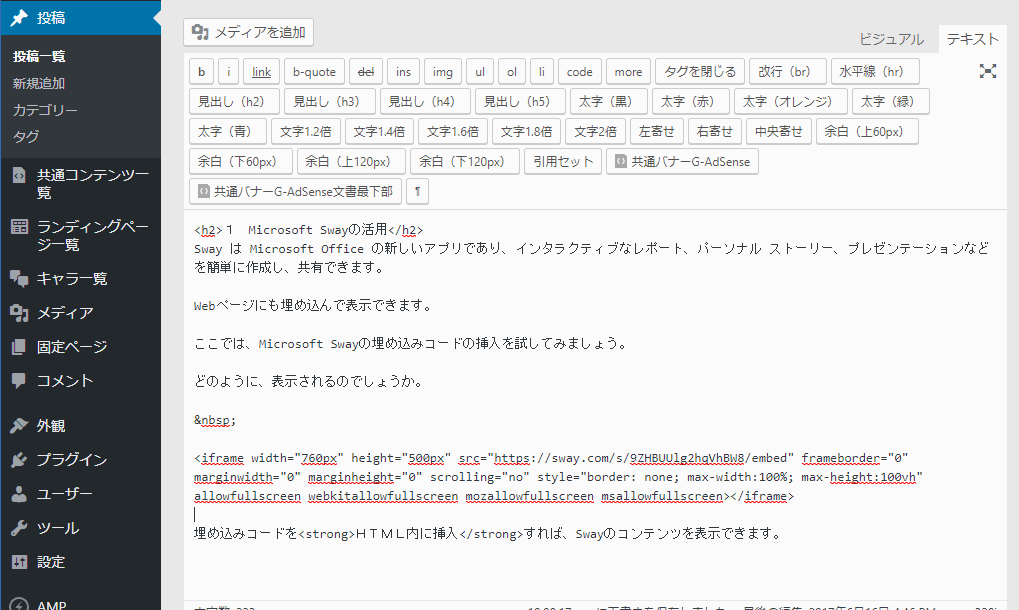
Task: Click the pin icon next to 投稿
Action: [x=19, y=18]
